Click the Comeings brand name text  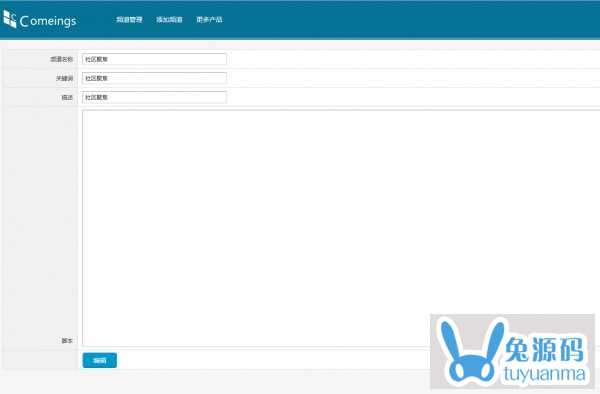[48, 21]
